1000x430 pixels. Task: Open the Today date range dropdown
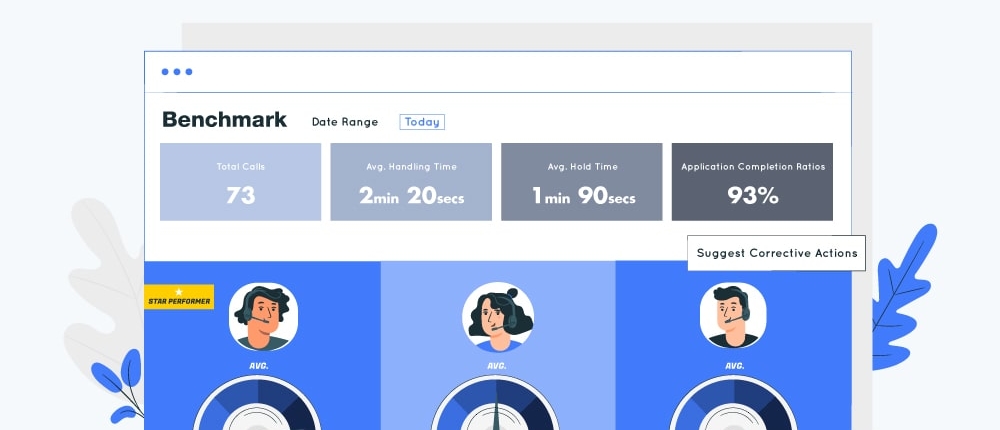point(422,122)
